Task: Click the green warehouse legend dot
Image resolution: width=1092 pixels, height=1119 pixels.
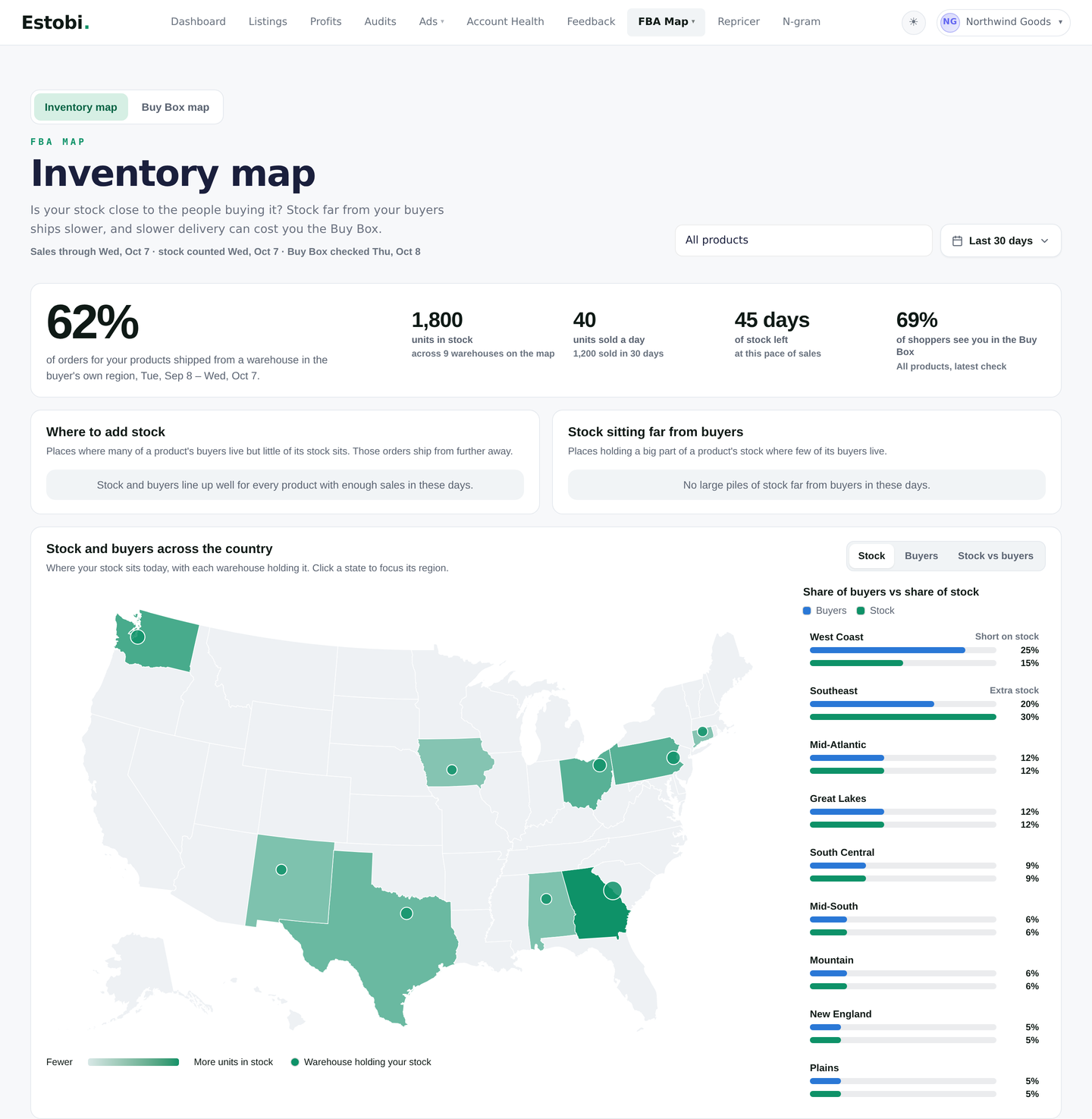Action: pos(295,1062)
